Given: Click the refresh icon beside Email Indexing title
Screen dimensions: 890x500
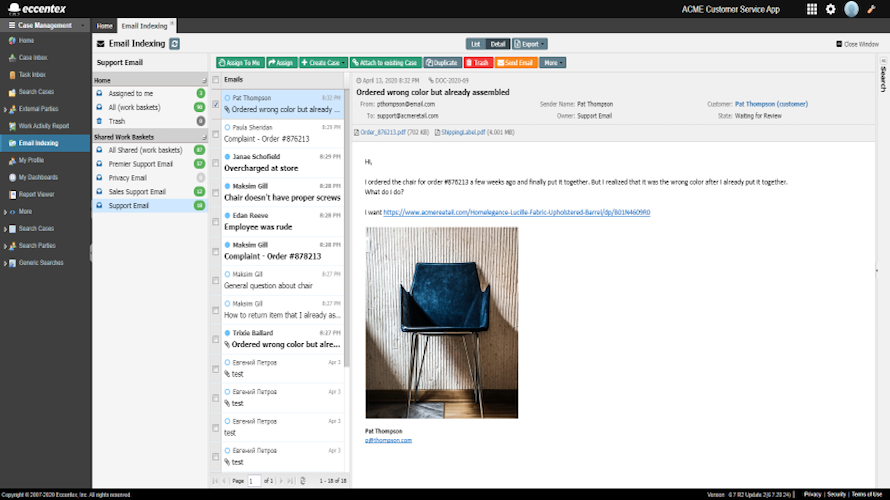Looking at the screenshot, I should coord(176,44).
